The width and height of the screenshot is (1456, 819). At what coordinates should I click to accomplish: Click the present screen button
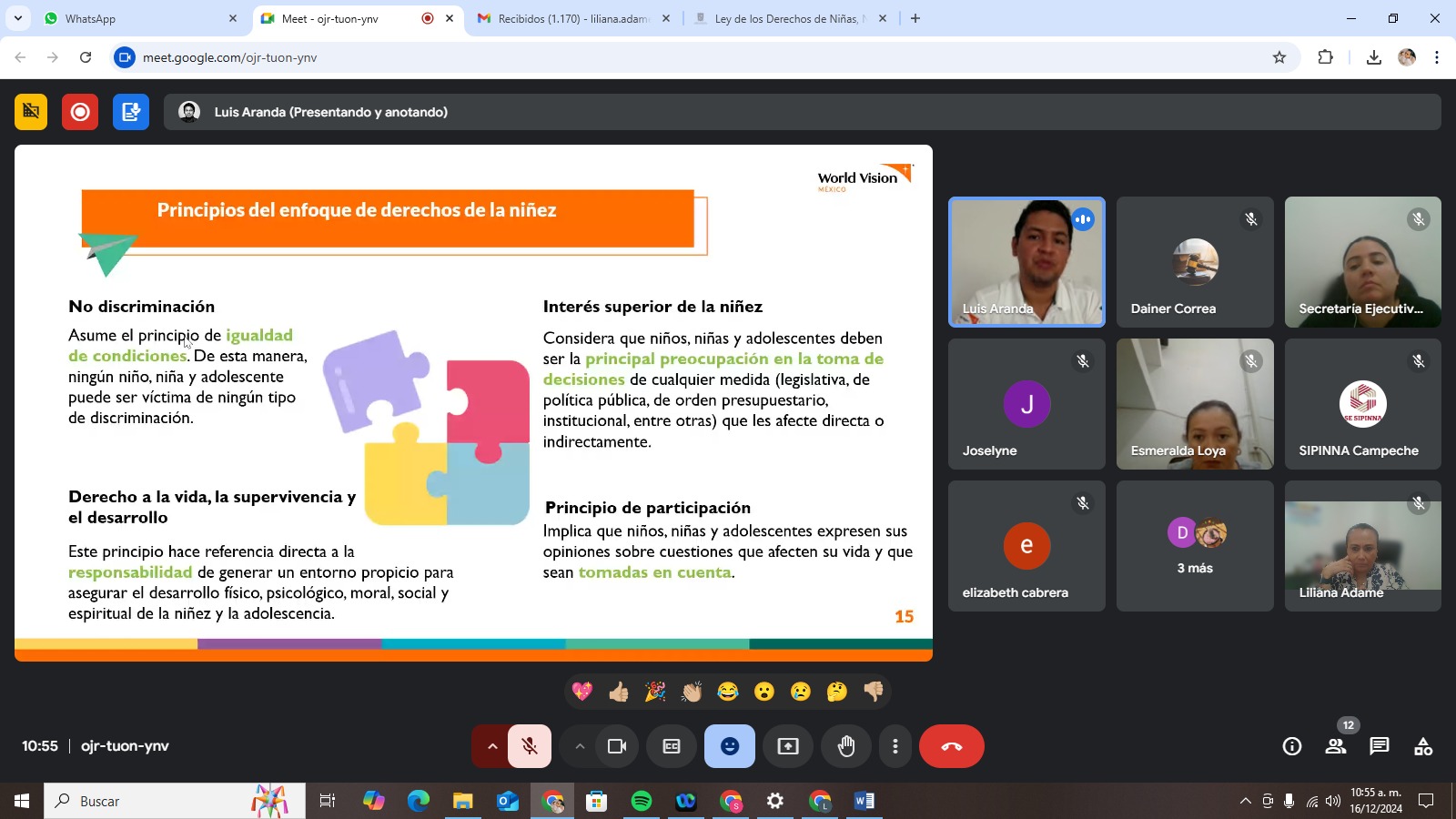tap(788, 746)
